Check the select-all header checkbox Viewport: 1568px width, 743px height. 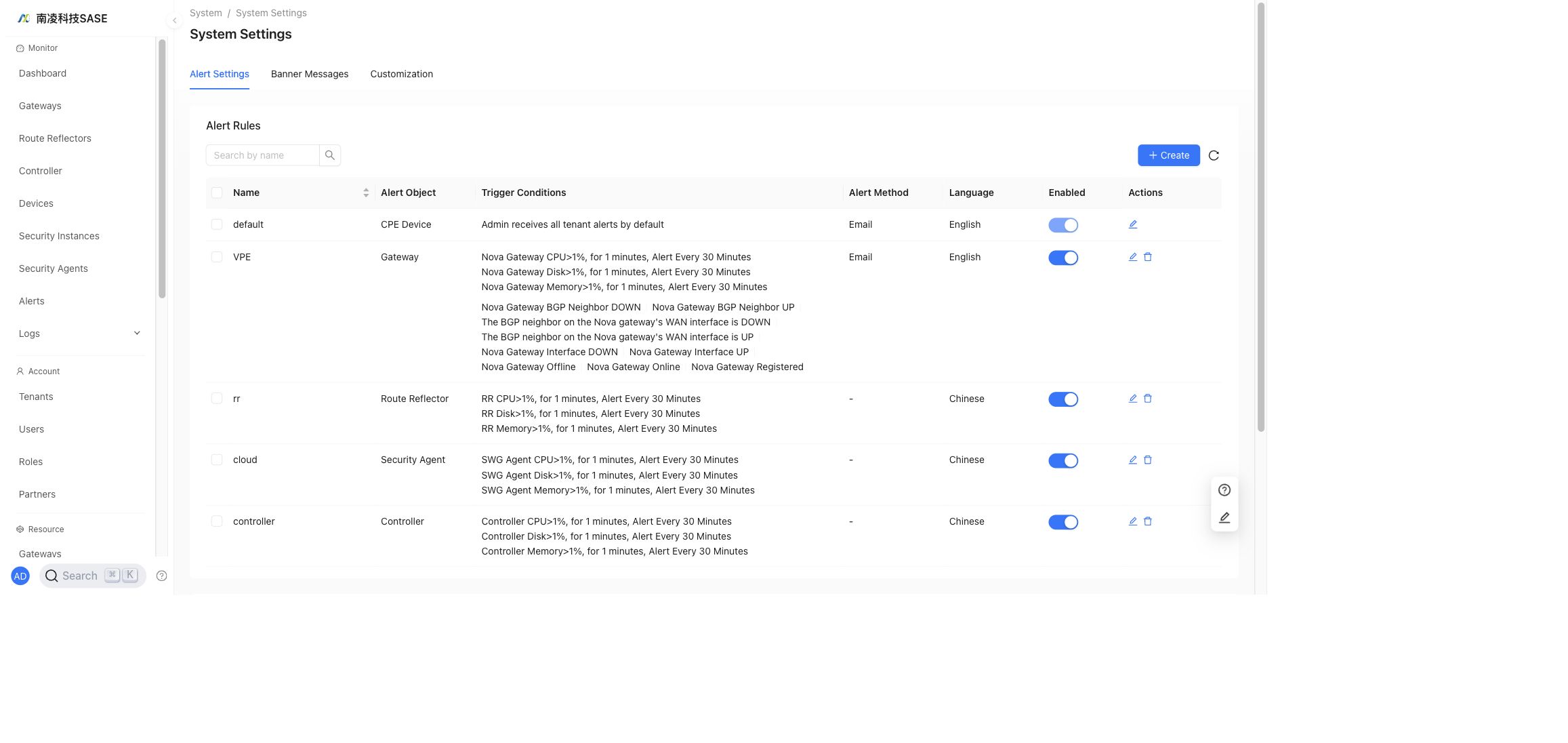click(217, 193)
